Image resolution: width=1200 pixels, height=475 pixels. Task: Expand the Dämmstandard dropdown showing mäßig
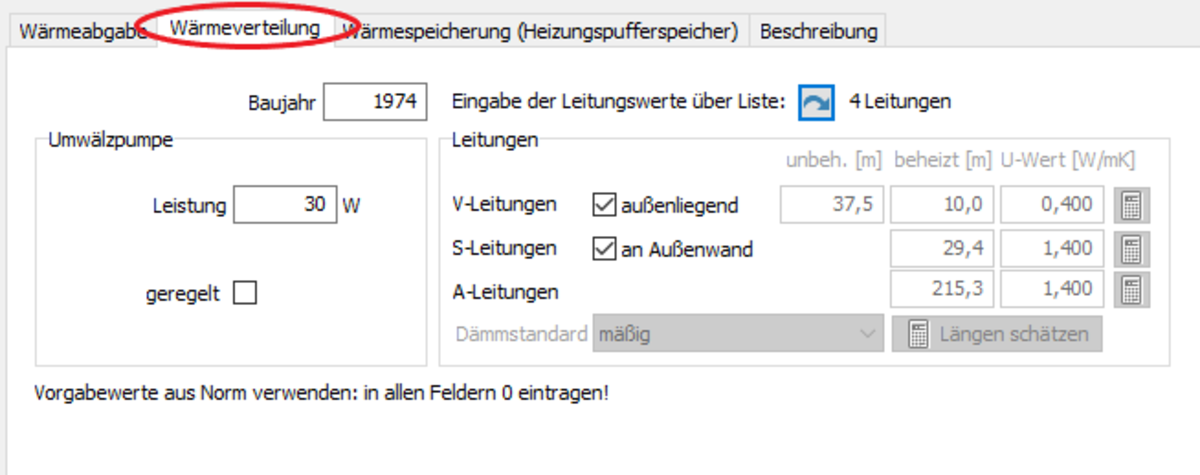point(738,334)
